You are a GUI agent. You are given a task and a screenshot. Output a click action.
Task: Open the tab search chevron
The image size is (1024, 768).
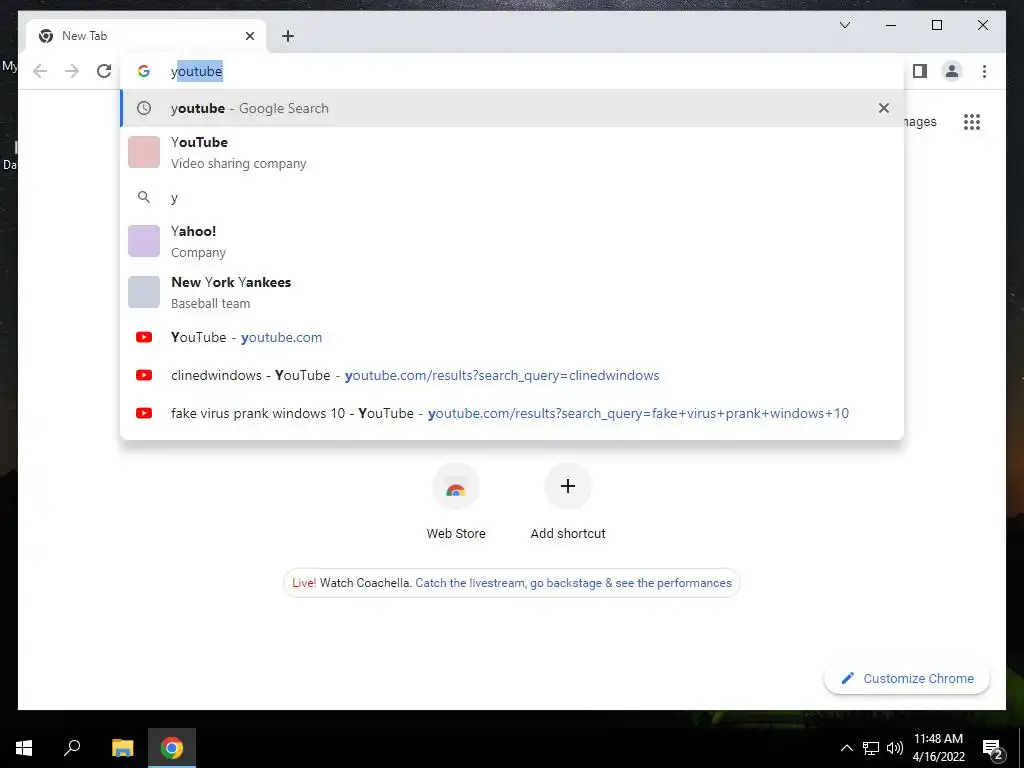(x=844, y=25)
